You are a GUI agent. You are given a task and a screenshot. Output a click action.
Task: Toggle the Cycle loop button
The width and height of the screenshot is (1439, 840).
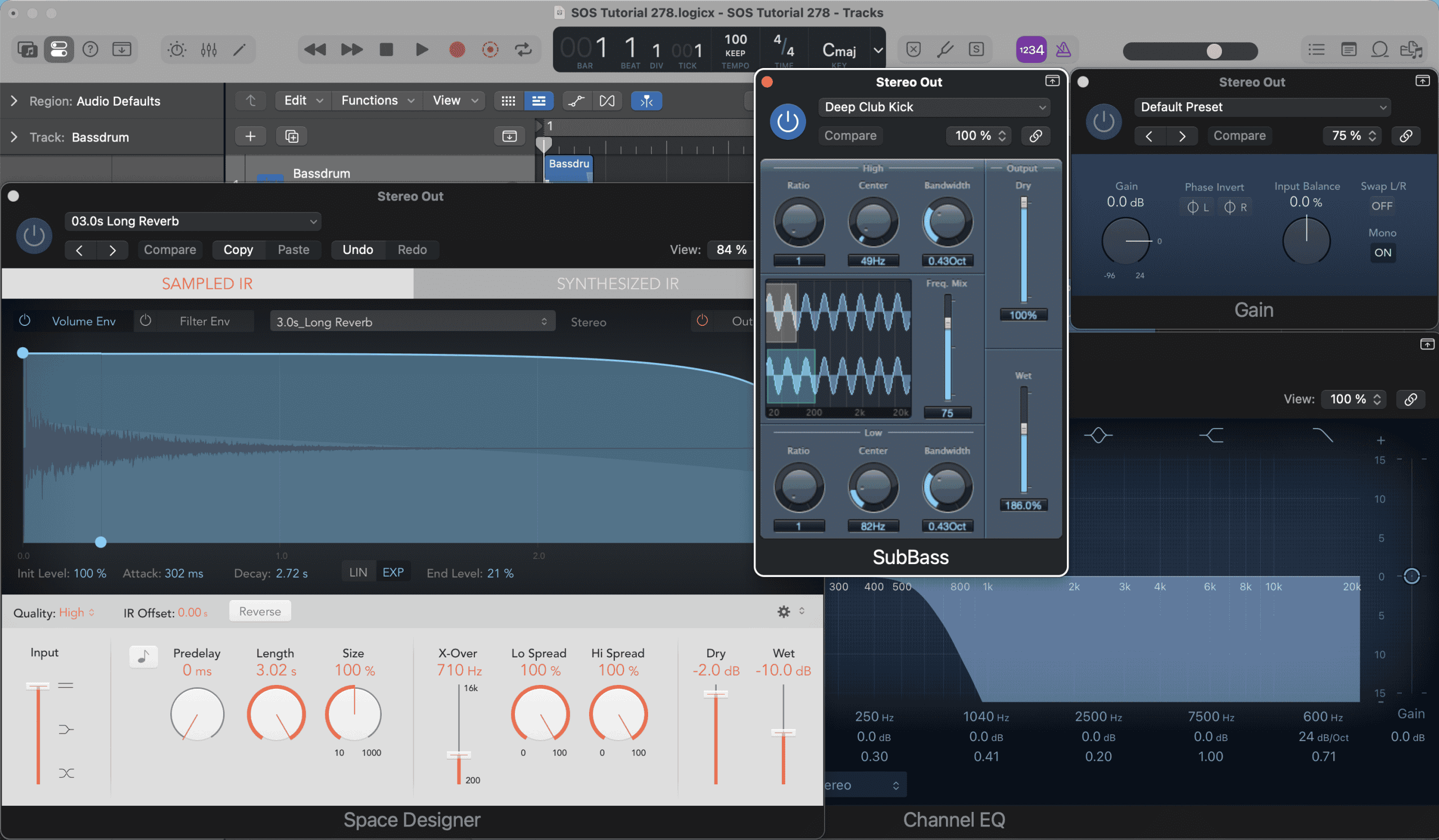coord(523,49)
